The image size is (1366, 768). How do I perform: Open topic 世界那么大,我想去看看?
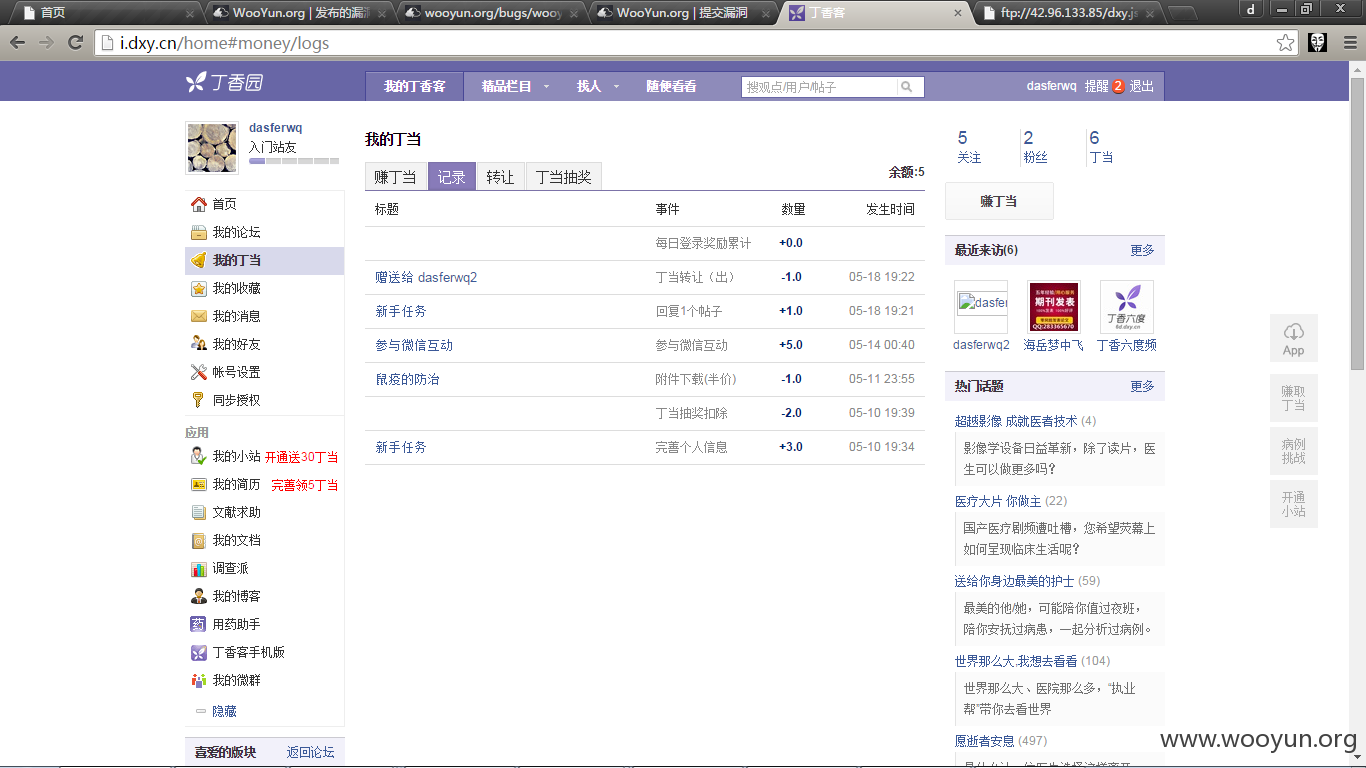(x=1016, y=661)
